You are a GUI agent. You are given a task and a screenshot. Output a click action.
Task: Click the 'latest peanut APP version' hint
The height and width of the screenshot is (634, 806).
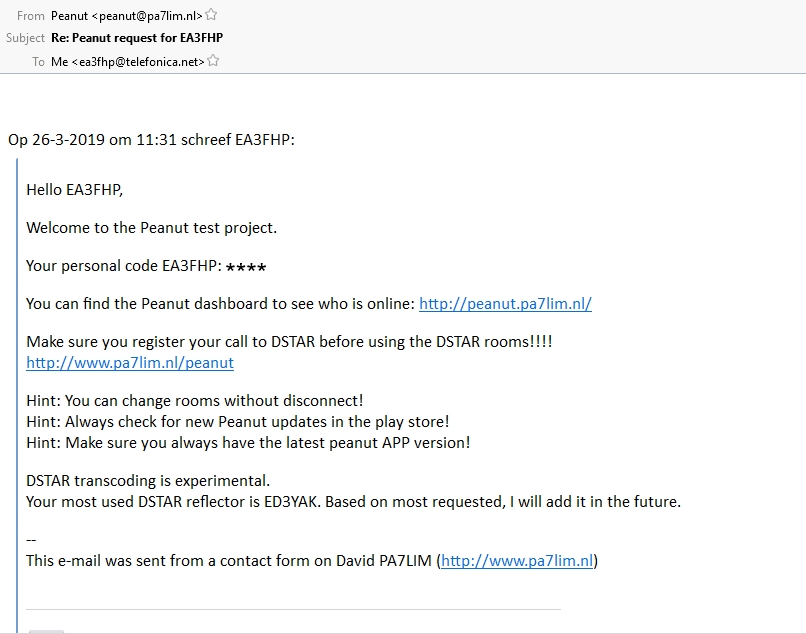[x=248, y=442]
